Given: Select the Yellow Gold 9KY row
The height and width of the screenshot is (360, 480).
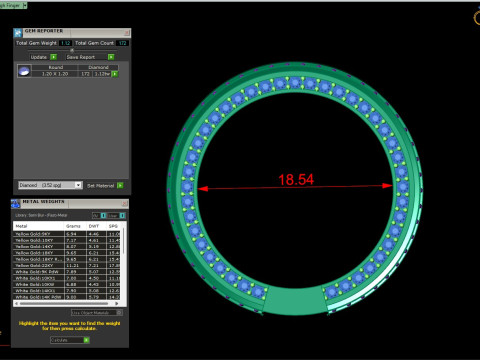Looking at the screenshot, I should coord(67,234).
